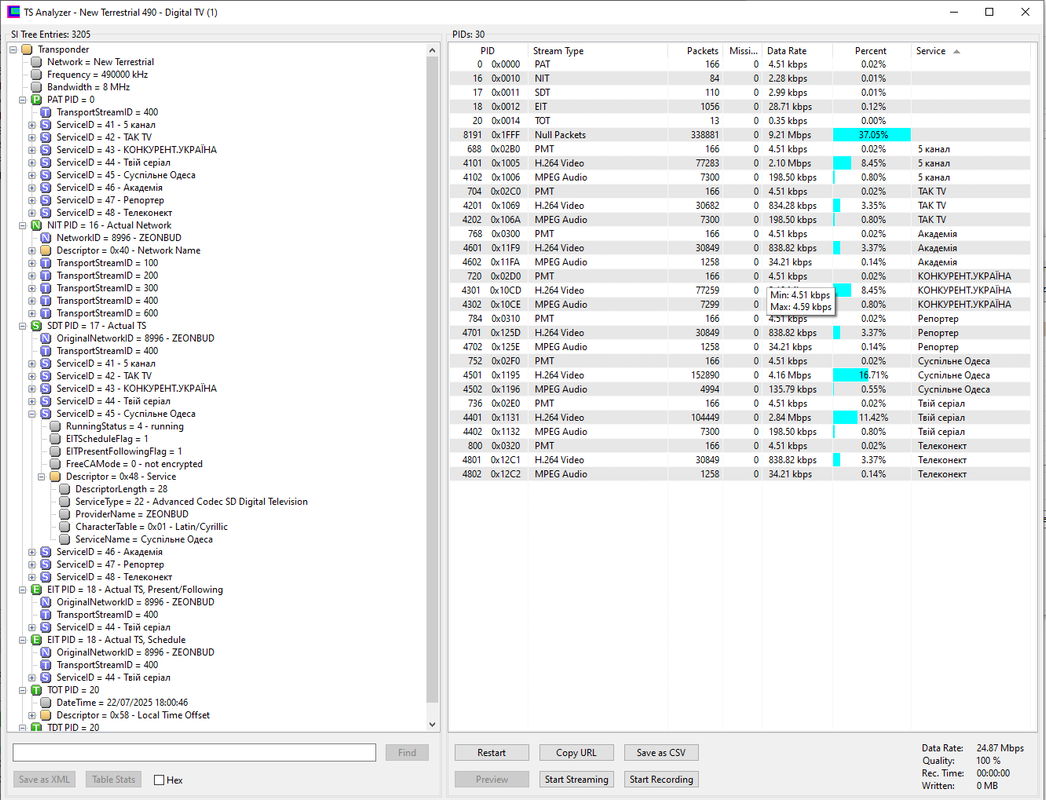Click the blue S icon of ServiceID = 48 under PAT
Viewport: 1046px width, 800px height.
pyautogui.click(x=45, y=213)
